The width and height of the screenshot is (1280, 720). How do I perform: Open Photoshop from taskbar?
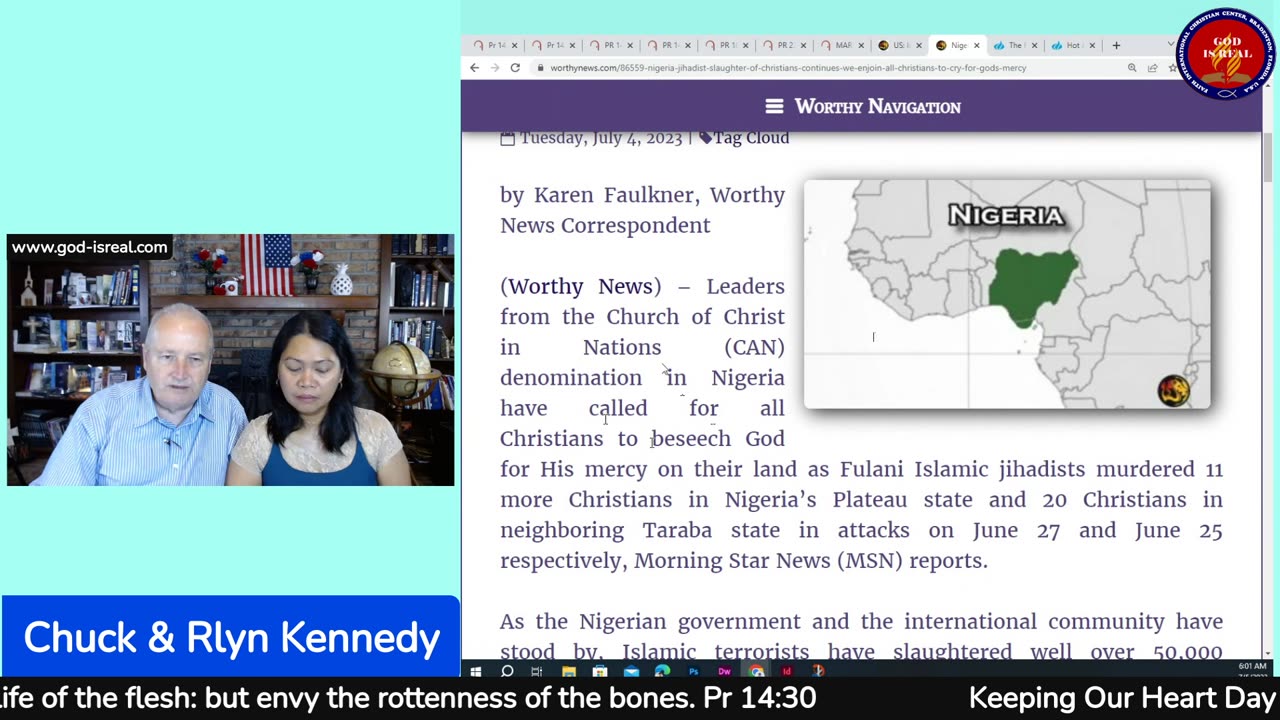tap(693, 671)
